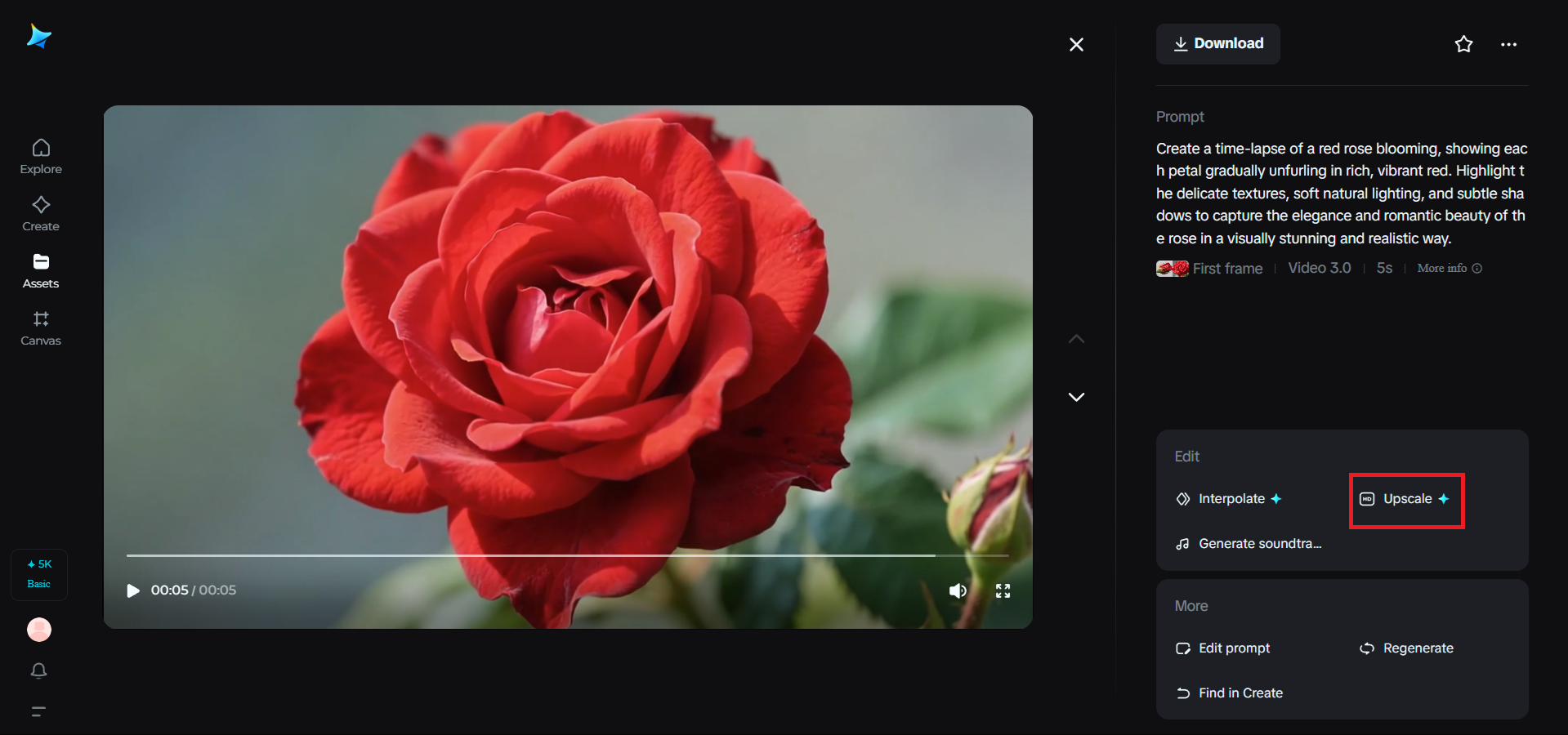Add video to favorites with star
The image size is (1568, 735).
1463,44
